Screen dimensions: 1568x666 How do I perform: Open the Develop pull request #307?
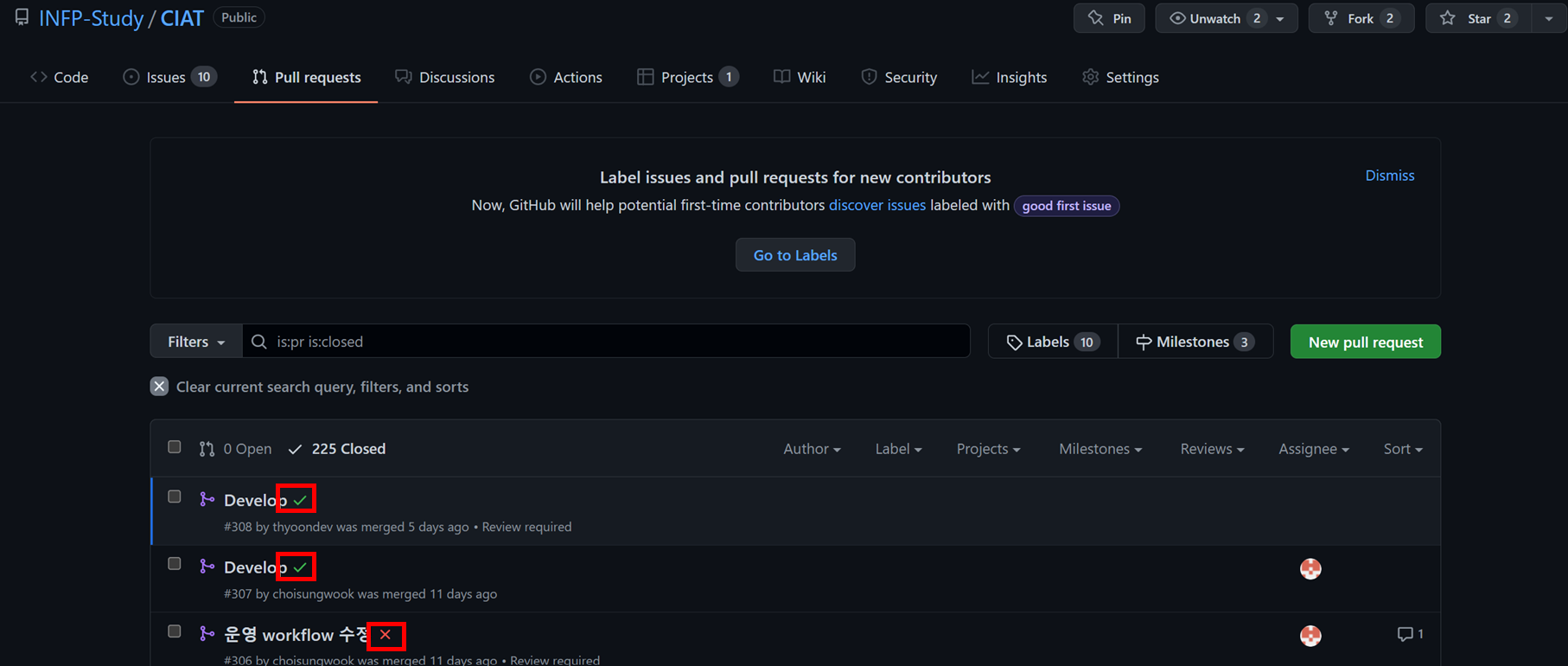(255, 567)
